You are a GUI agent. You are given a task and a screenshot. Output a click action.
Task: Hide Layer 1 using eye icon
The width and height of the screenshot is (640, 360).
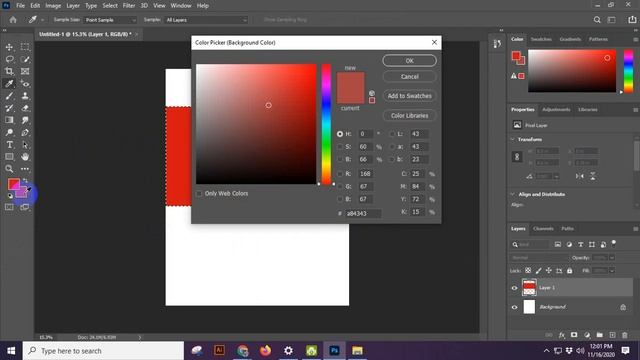(x=514, y=288)
